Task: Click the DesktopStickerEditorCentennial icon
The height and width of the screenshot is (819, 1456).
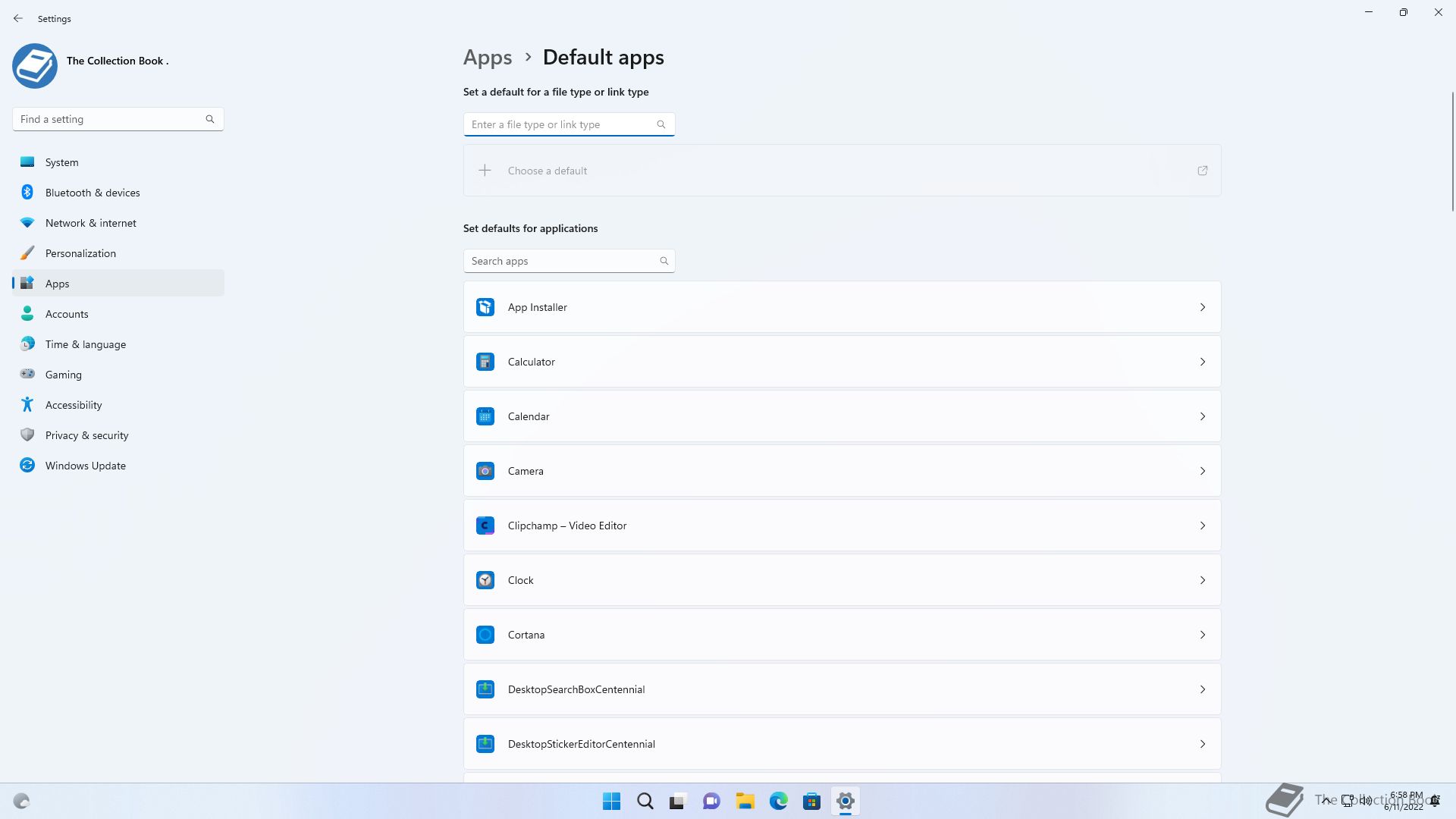Action: pos(485,744)
